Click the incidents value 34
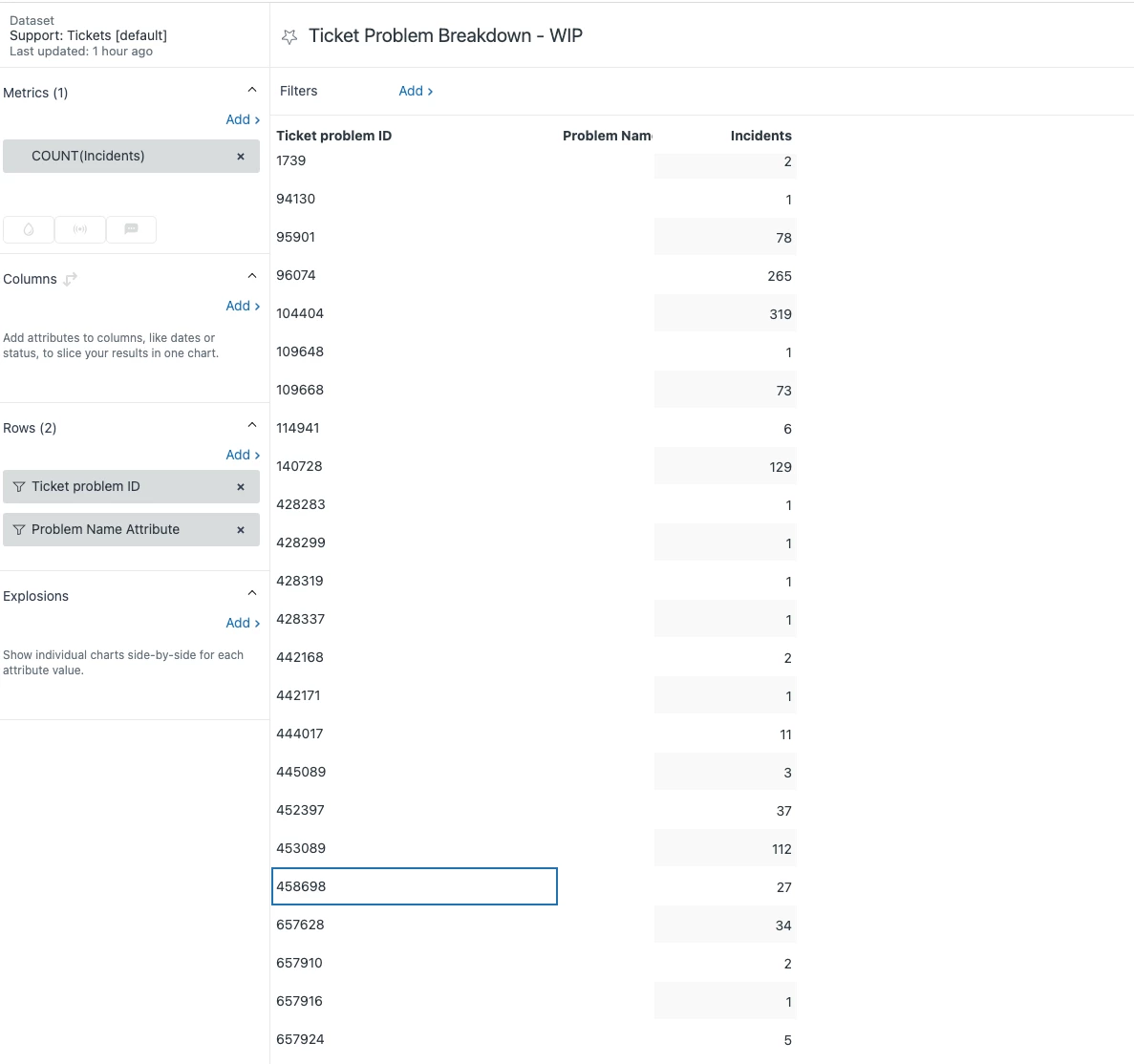The height and width of the screenshot is (1064, 1134). pos(784,926)
